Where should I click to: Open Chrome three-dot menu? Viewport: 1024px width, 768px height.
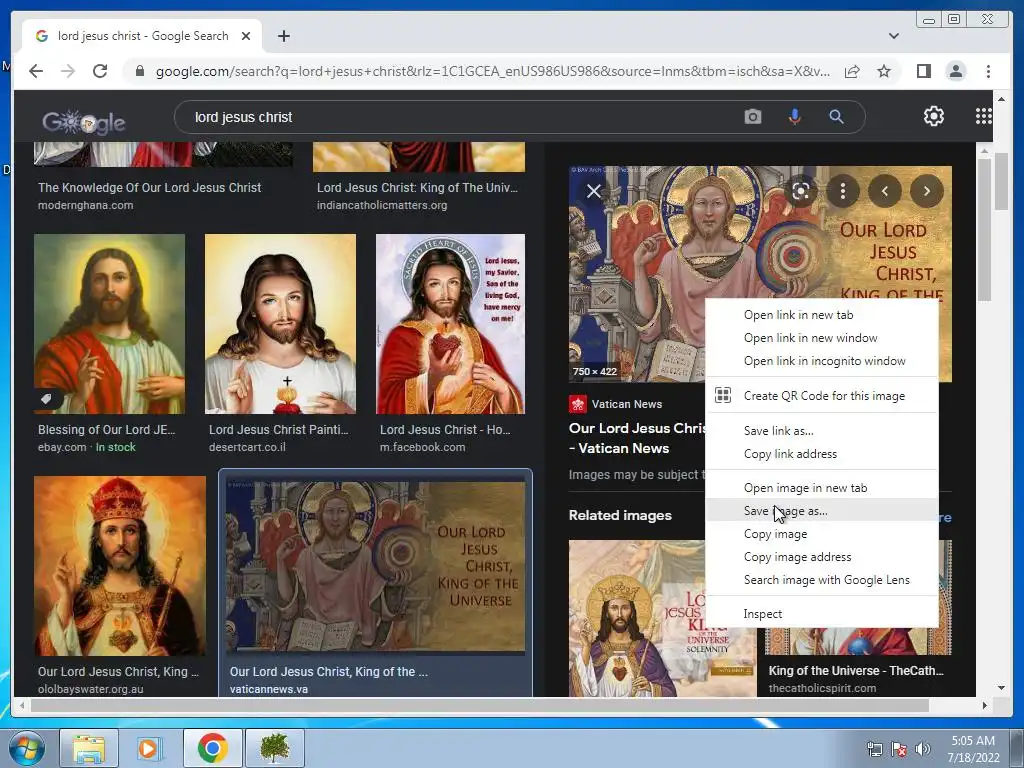988,71
